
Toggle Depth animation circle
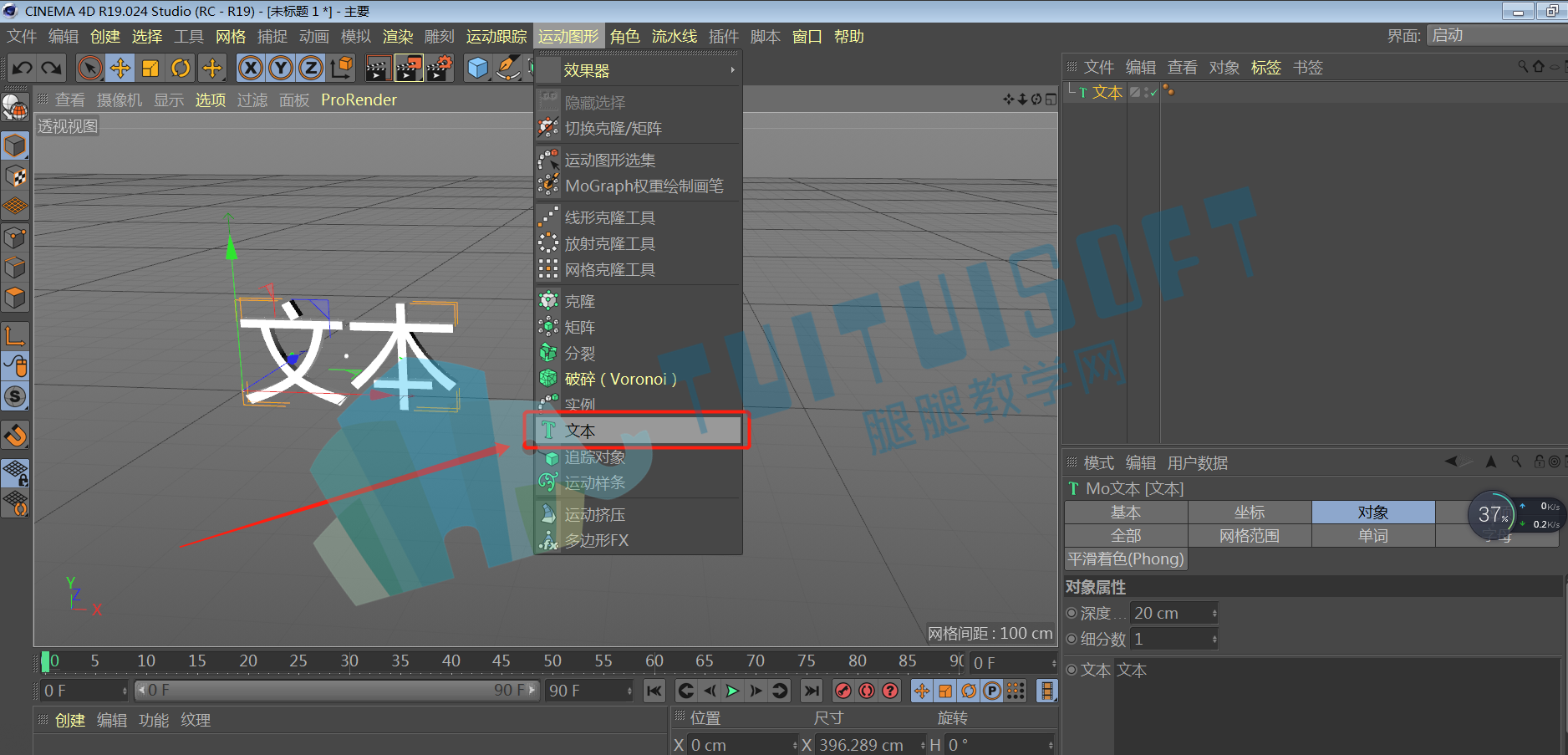point(1072,613)
